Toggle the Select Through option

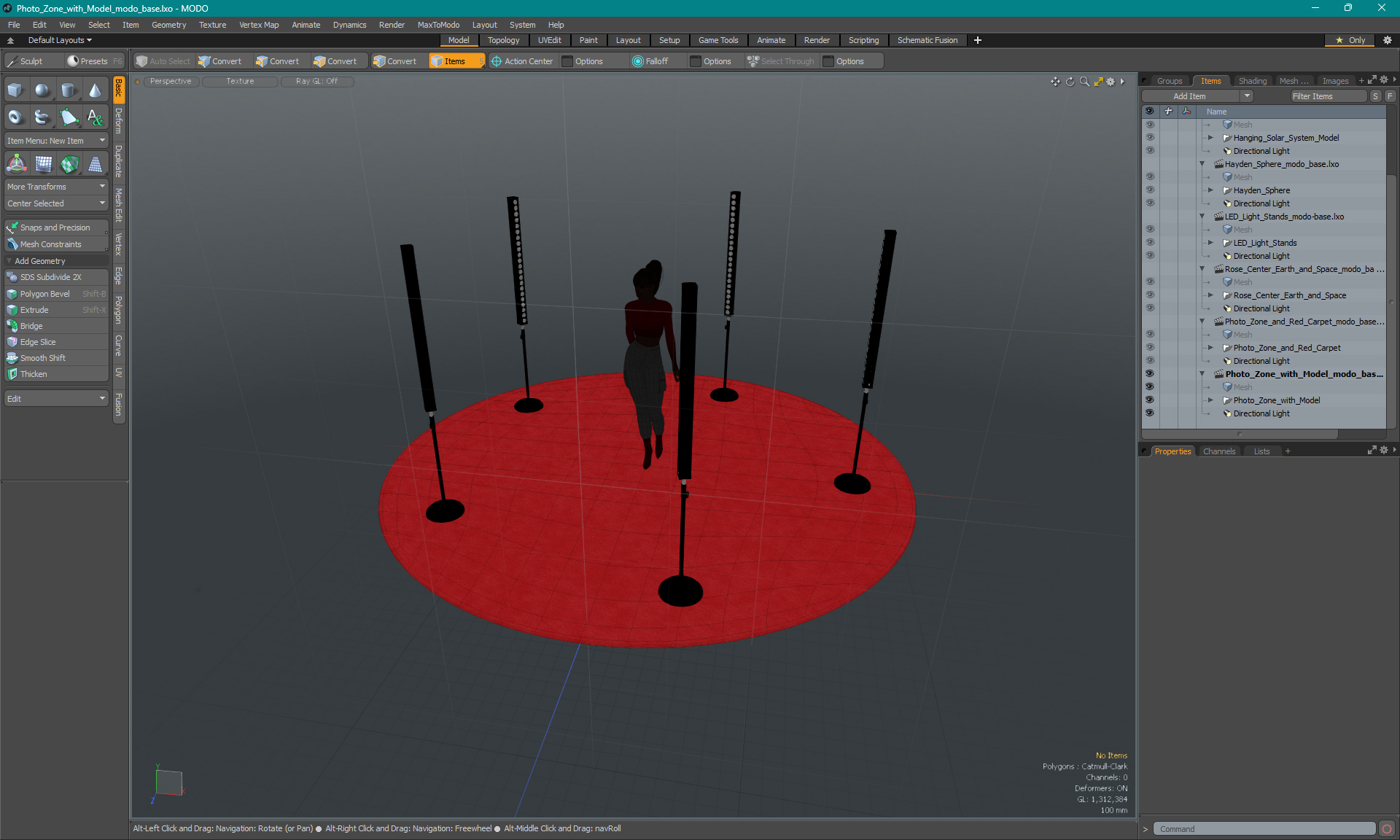coord(780,61)
